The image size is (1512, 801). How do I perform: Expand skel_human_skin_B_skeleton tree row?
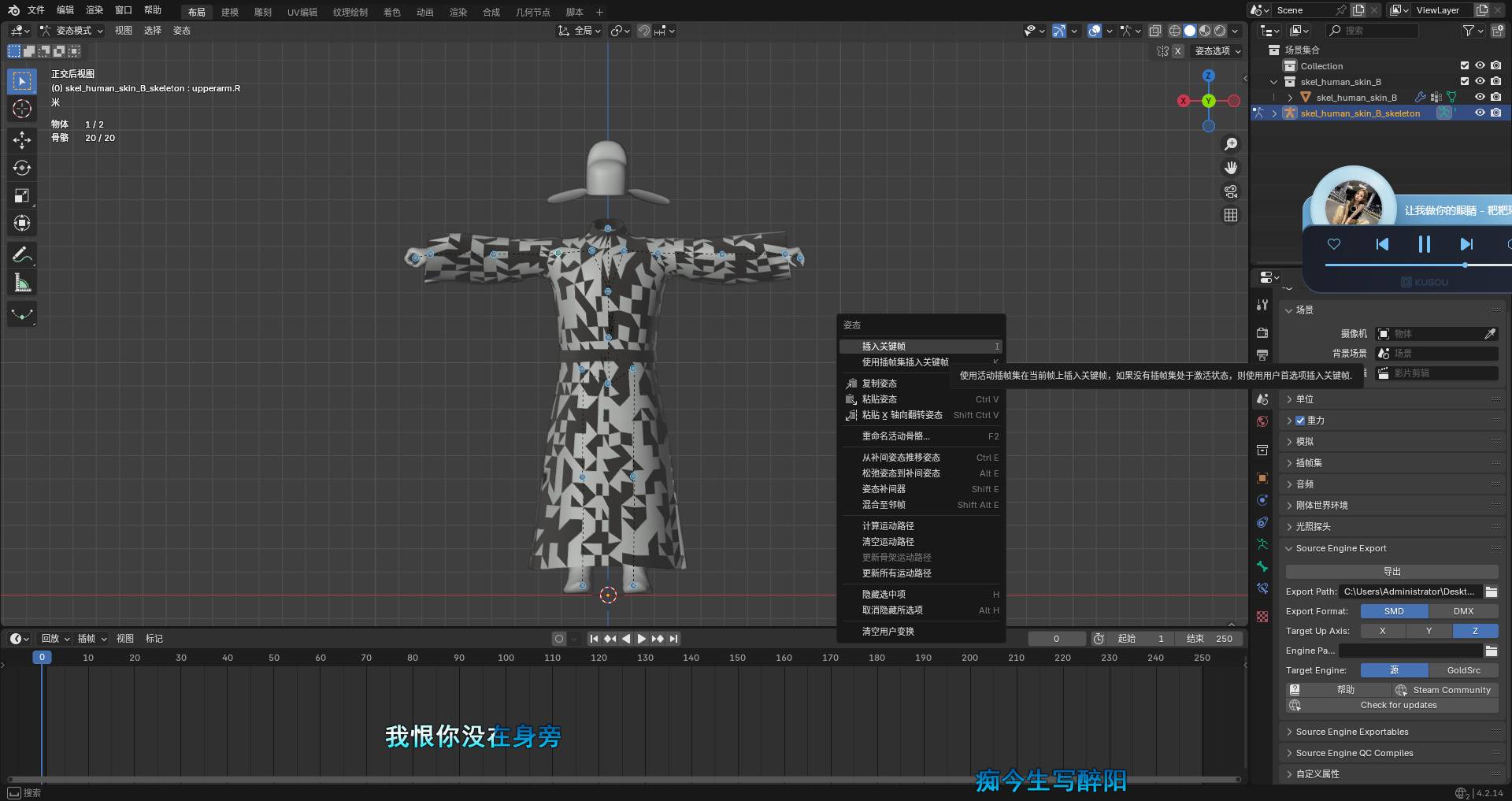tap(1274, 113)
